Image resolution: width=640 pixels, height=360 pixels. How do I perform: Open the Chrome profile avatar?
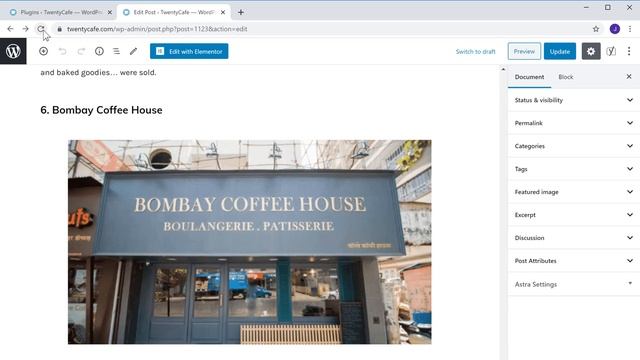click(615, 29)
